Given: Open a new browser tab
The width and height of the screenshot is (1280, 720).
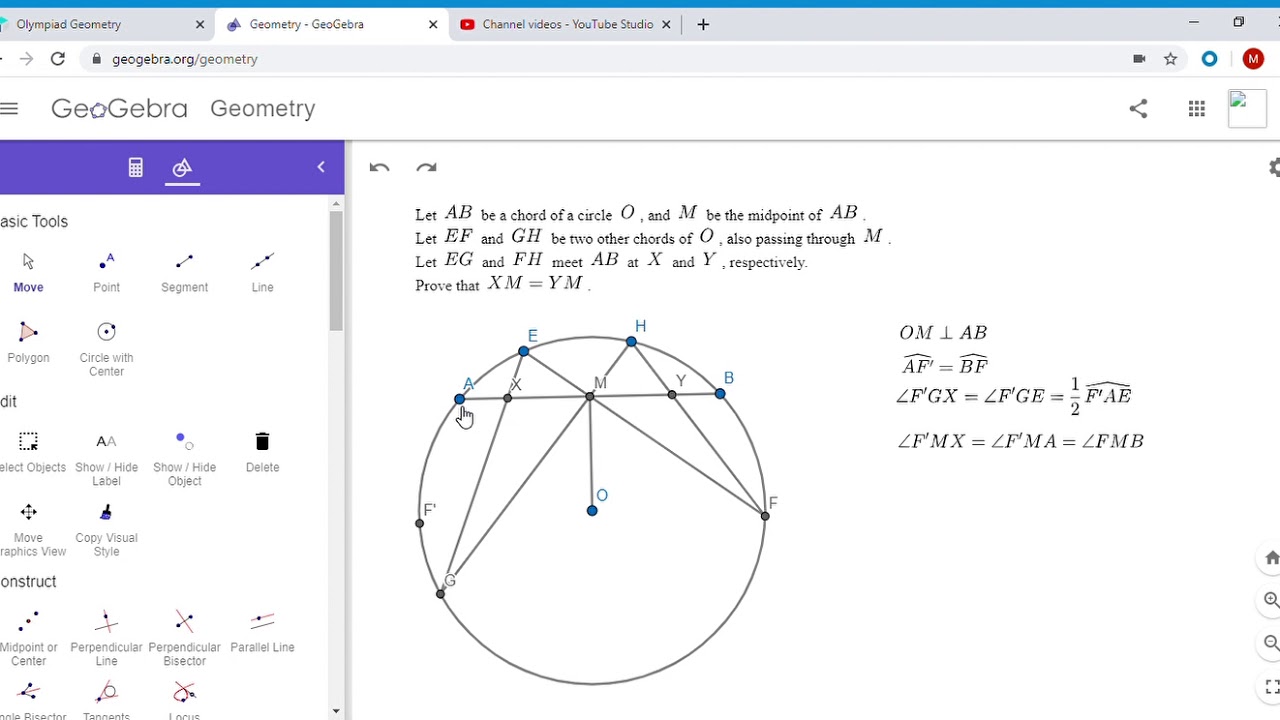Looking at the screenshot, I should (x=703, y=24).
